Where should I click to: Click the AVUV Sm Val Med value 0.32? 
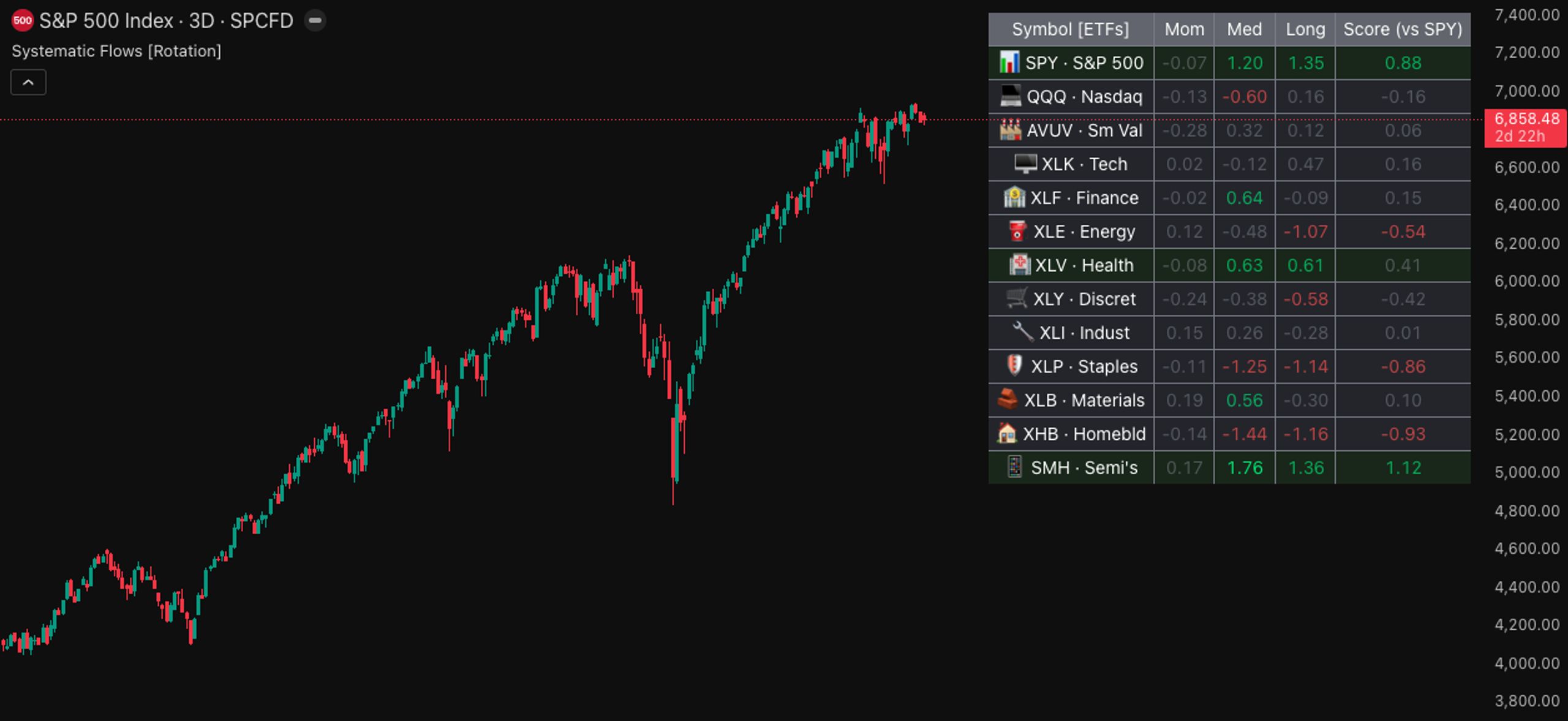[1245, 131]
